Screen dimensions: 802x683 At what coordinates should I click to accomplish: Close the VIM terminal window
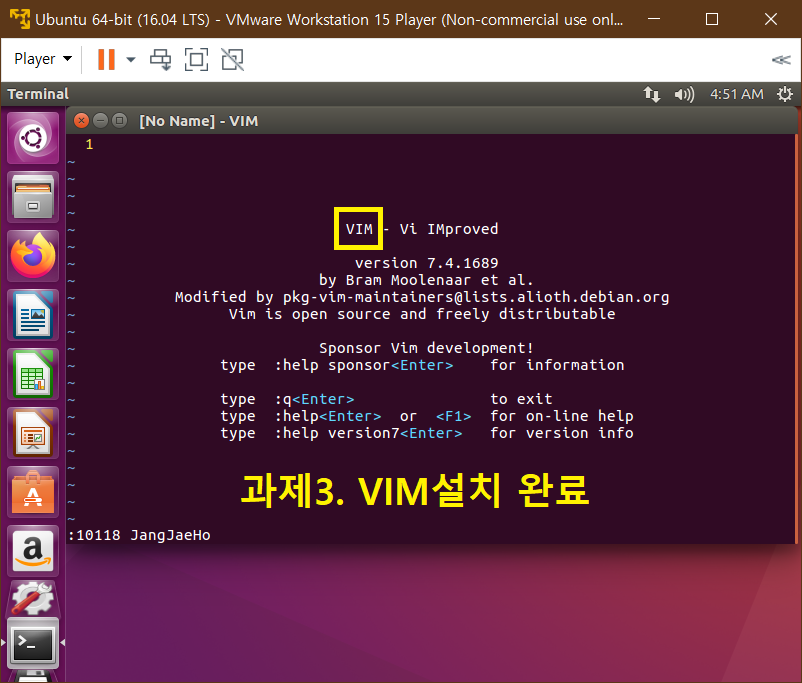pyautogui.click(x=81, y=121)
